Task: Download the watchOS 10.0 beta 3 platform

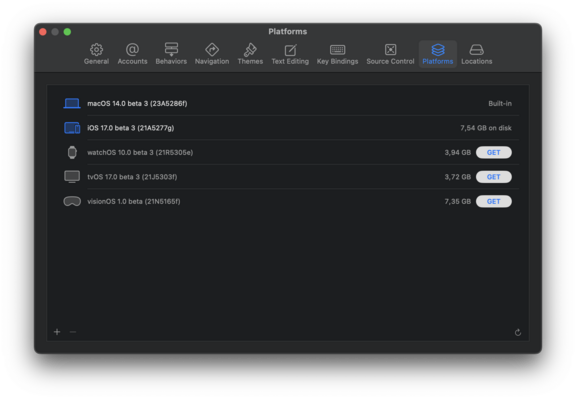Action: click(493, 152)
